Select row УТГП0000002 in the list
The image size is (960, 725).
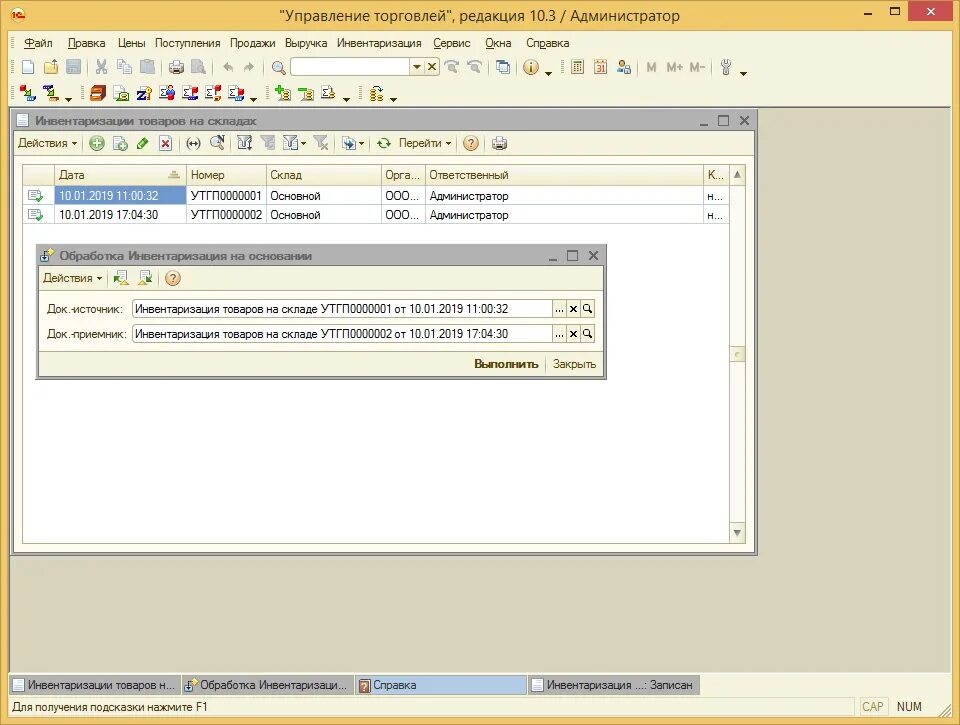(x=375, y=215)
